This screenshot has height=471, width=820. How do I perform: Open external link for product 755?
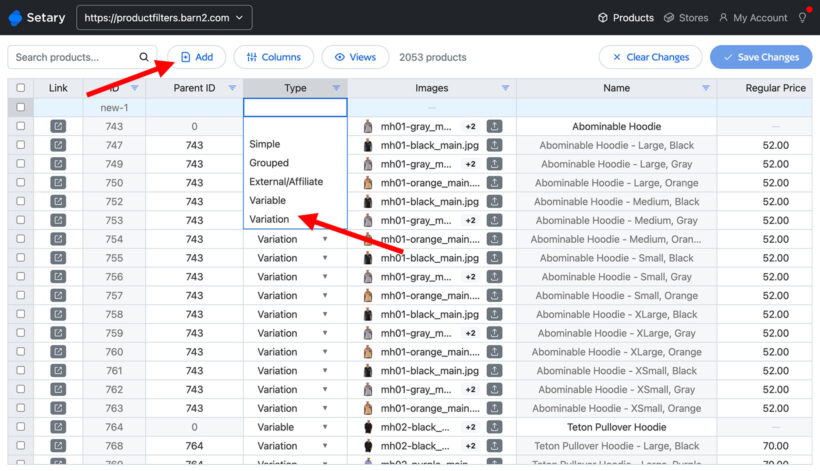(58, 258)
